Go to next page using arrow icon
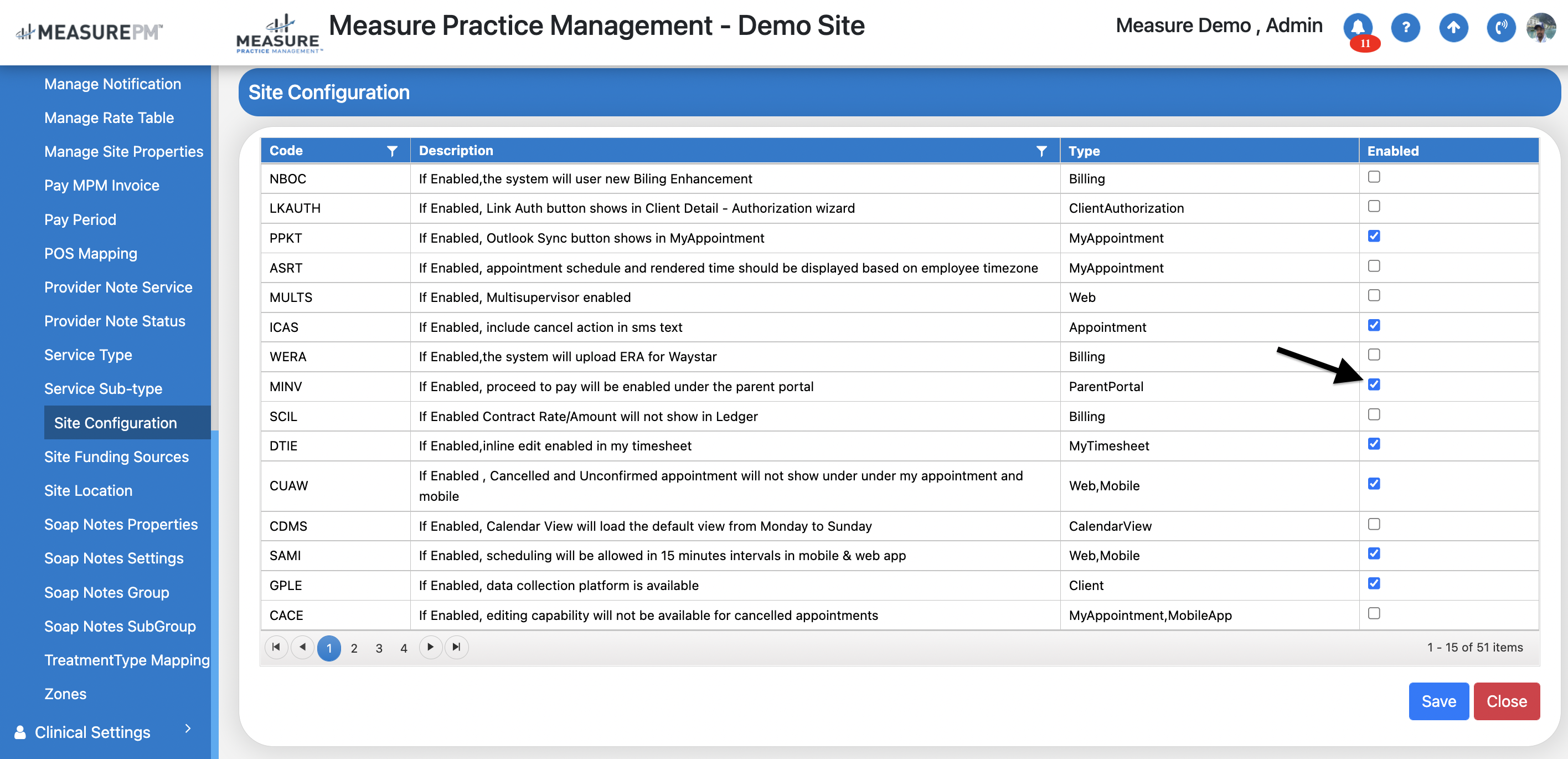Viewport: 1568px width, 759px height. 430,647
